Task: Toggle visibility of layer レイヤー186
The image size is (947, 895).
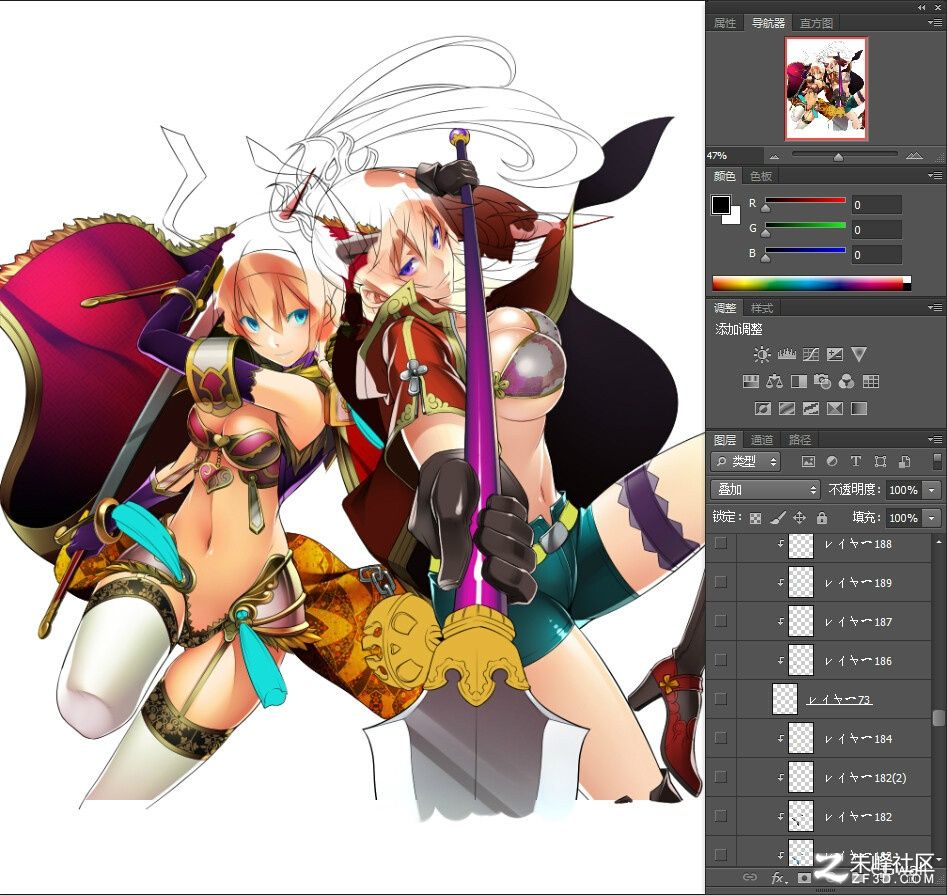Action: tap(721, 660)
